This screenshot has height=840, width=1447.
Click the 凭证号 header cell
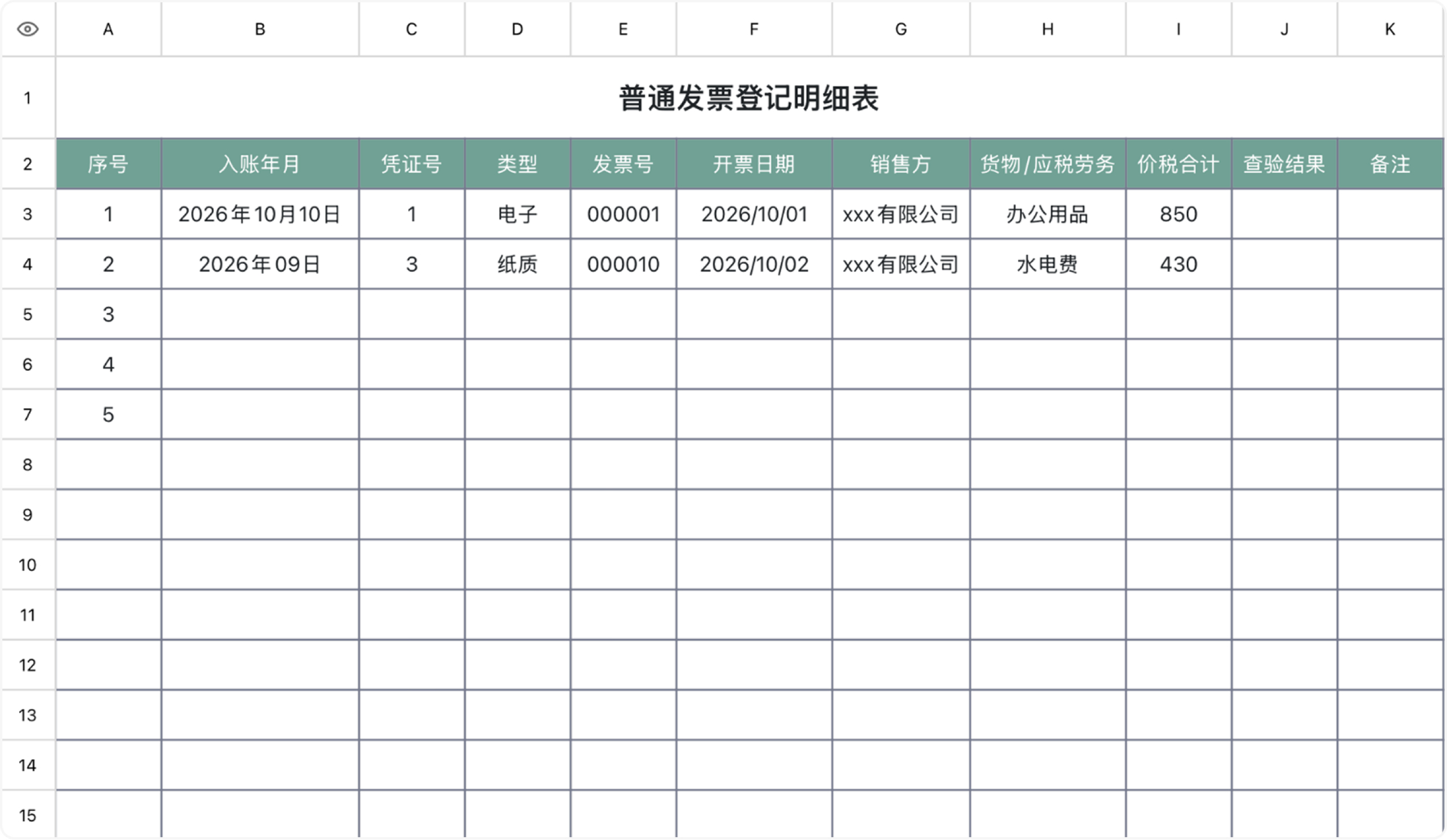411,164
